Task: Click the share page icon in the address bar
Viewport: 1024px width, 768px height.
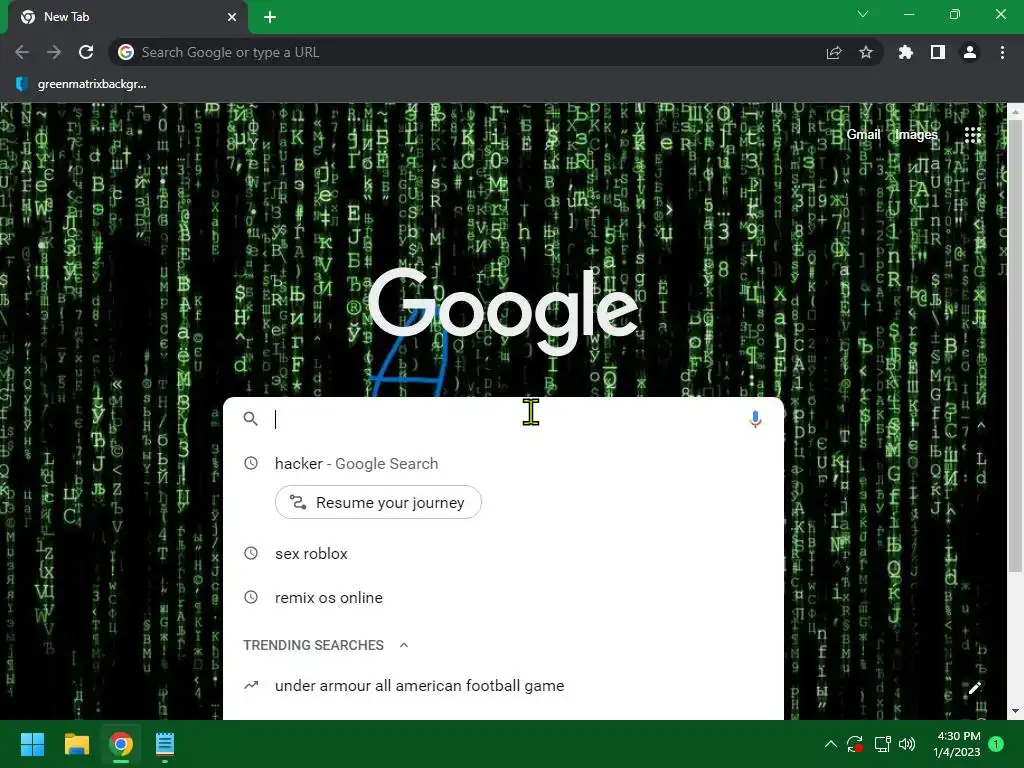Action: click(x=834, y=52)
